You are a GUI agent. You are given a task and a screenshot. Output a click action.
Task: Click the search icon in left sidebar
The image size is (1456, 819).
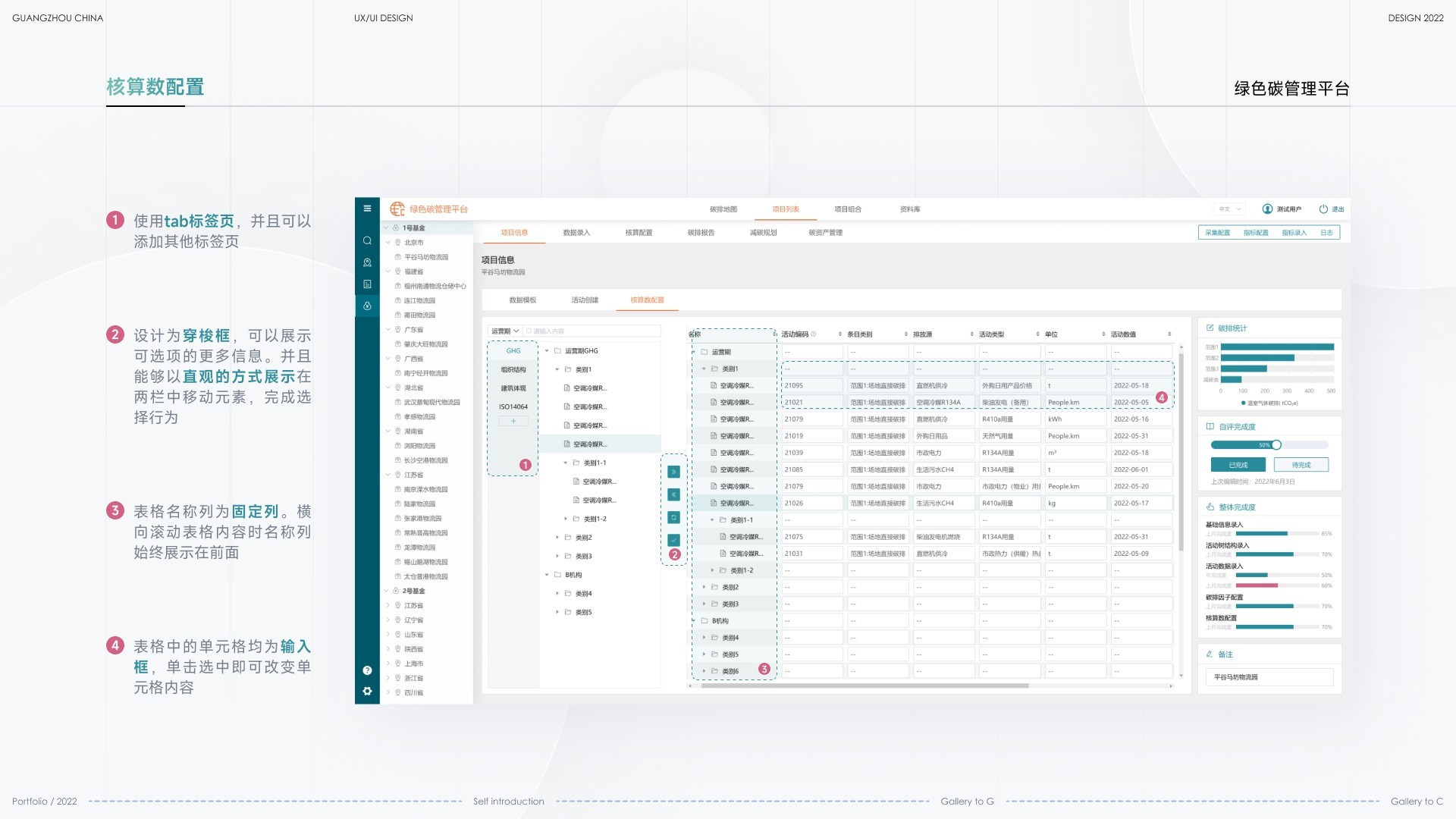[367, 240]
